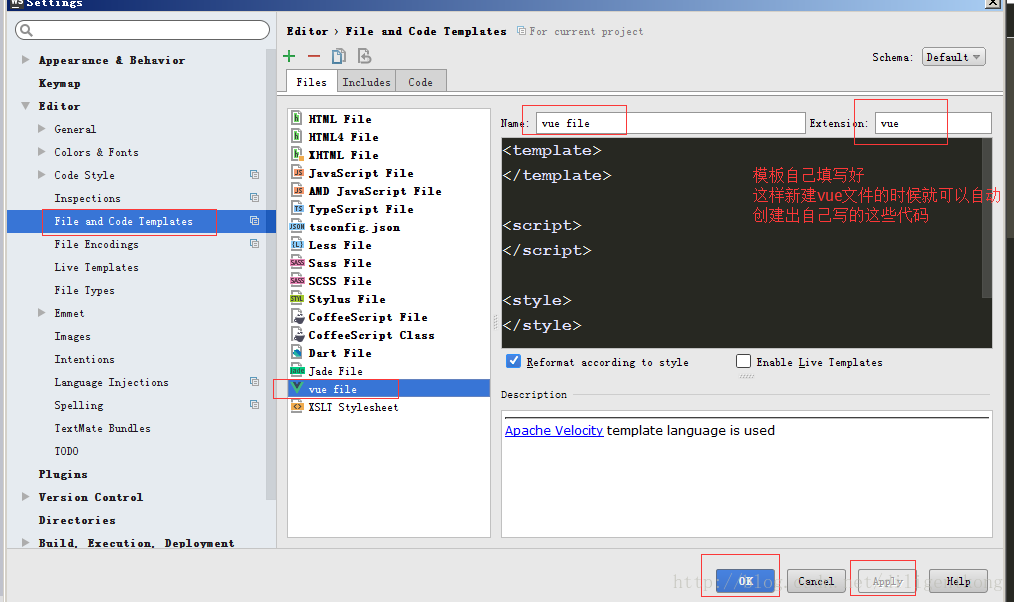Enable Live Templates checkbox
The width and height of the screenshot is (1014, 602).
(744, 361)
